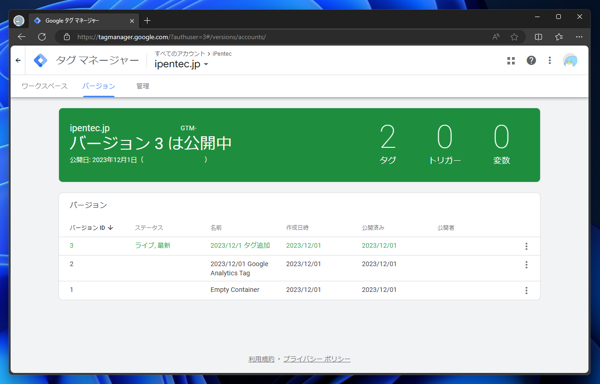600x384 pixels.
Task: Click the browser profile icon in the tab bar
Action: pyautogui.click(x=19, y=21)
